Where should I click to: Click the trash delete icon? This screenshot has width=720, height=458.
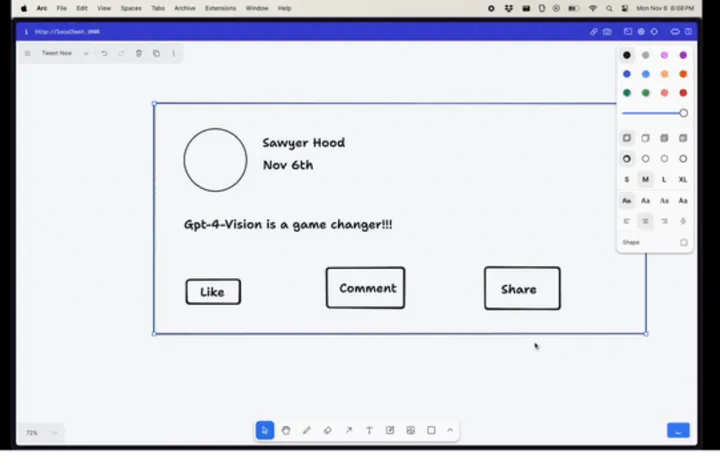[x=139, y=53]
